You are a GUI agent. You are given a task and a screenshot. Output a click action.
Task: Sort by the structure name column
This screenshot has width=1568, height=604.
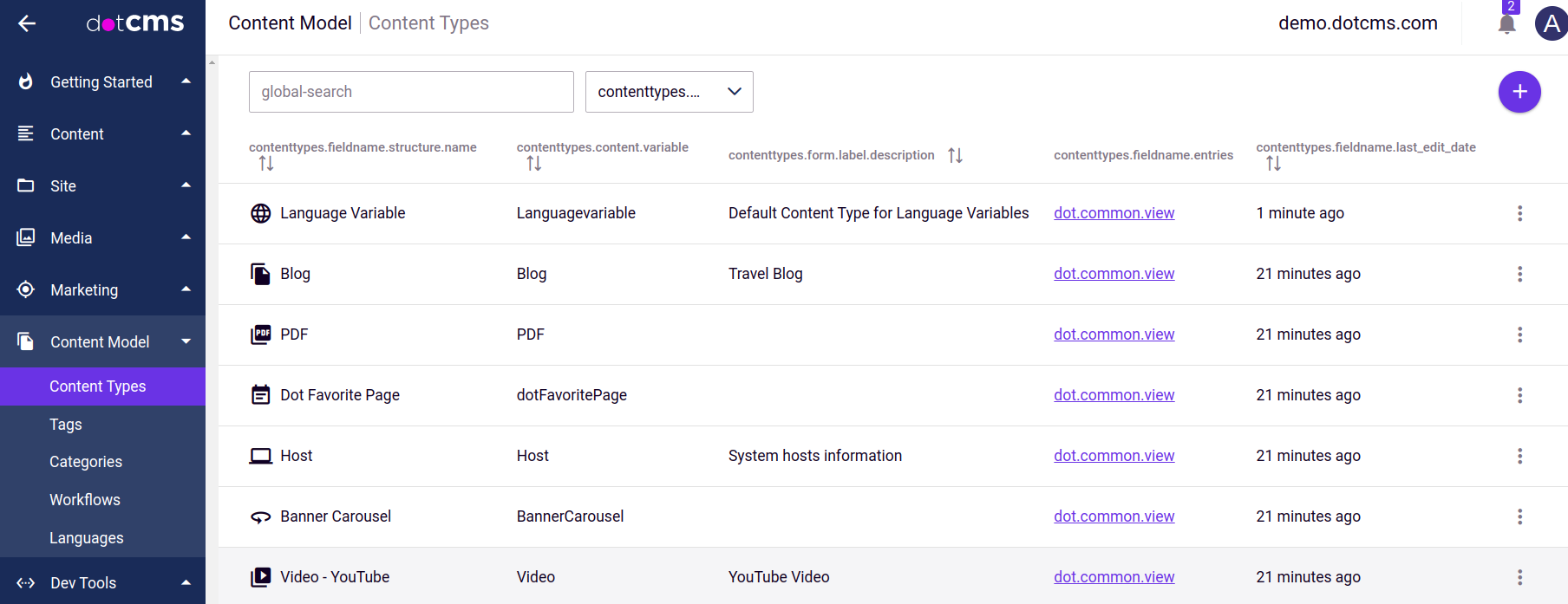click(x=266, y=163)
